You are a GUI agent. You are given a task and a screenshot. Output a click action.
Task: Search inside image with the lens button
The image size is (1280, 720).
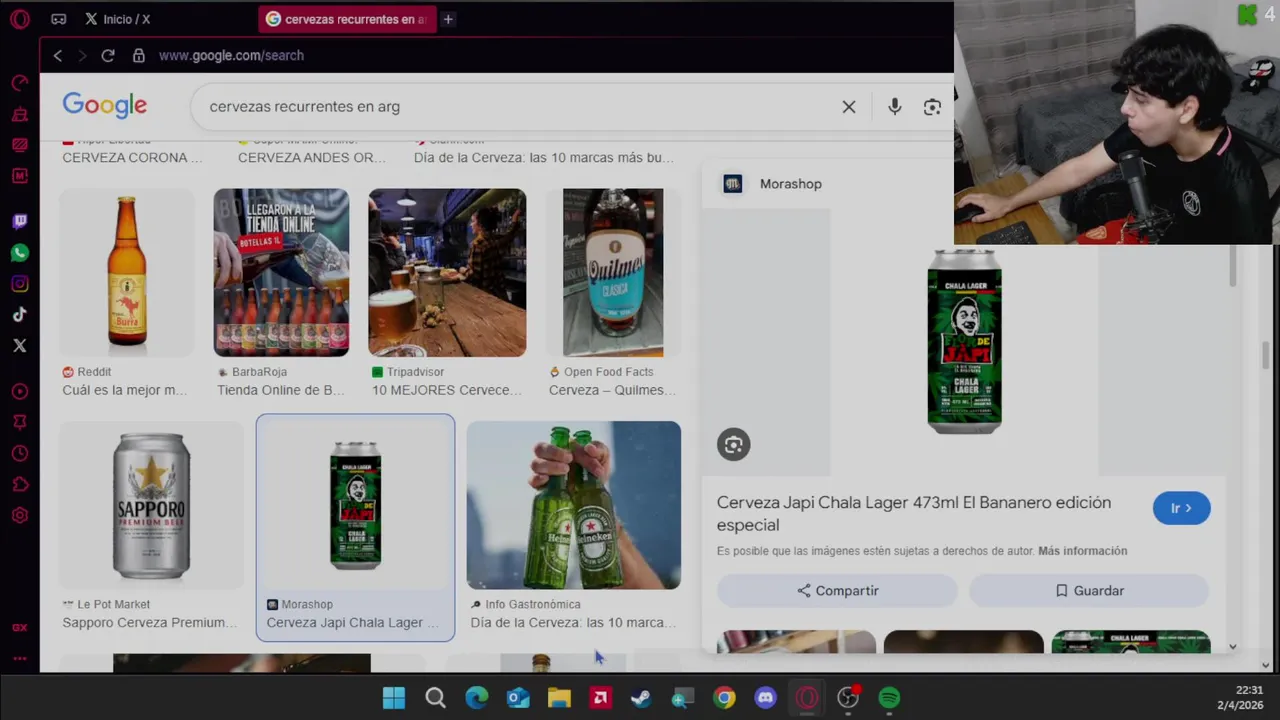tap(734, 445)
